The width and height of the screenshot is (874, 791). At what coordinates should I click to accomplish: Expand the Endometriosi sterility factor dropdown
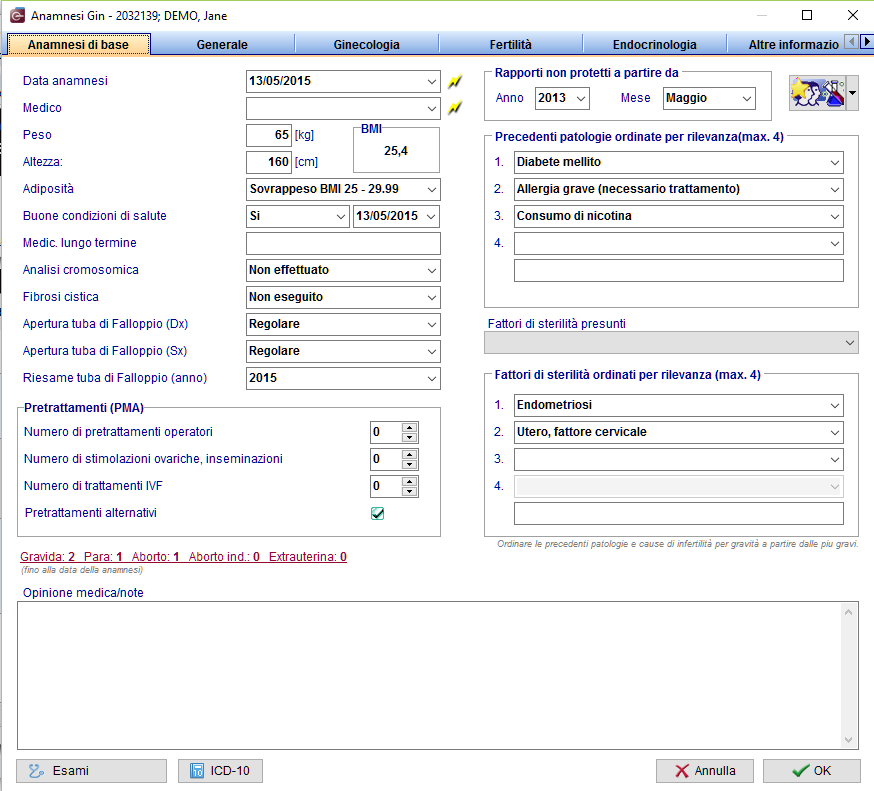pyautogui.click(x=834, y=406)
